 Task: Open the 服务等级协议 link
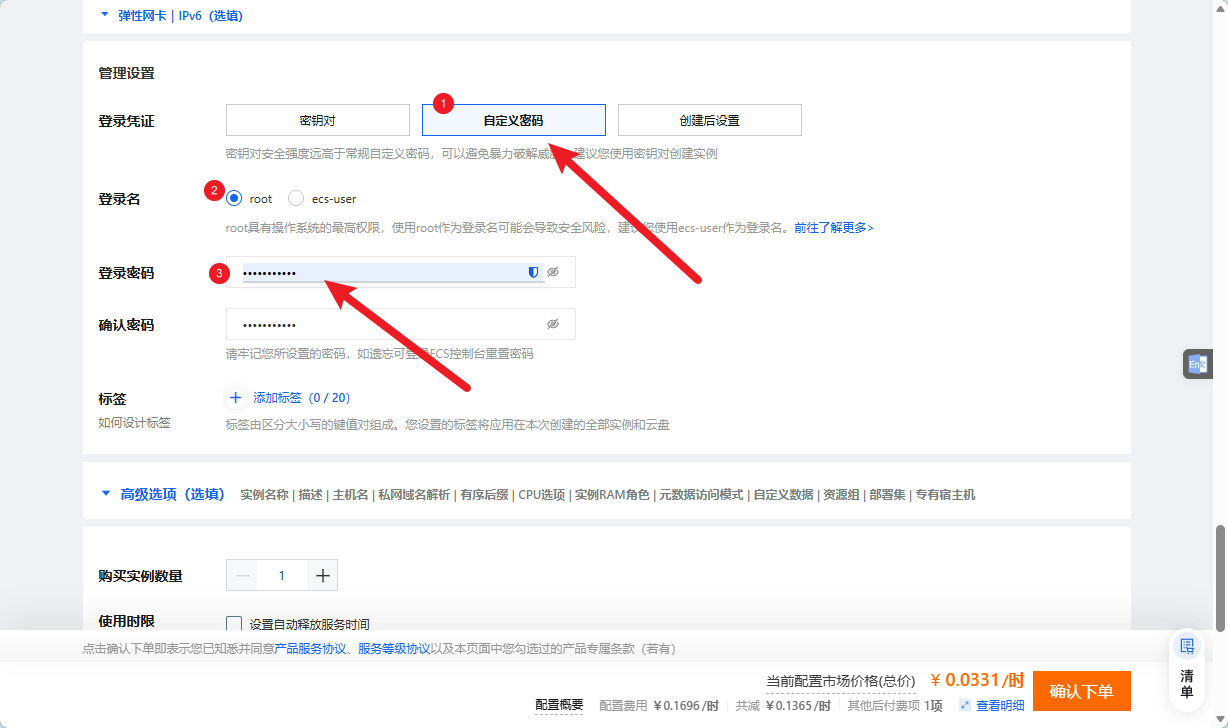(x=395, y=649)
